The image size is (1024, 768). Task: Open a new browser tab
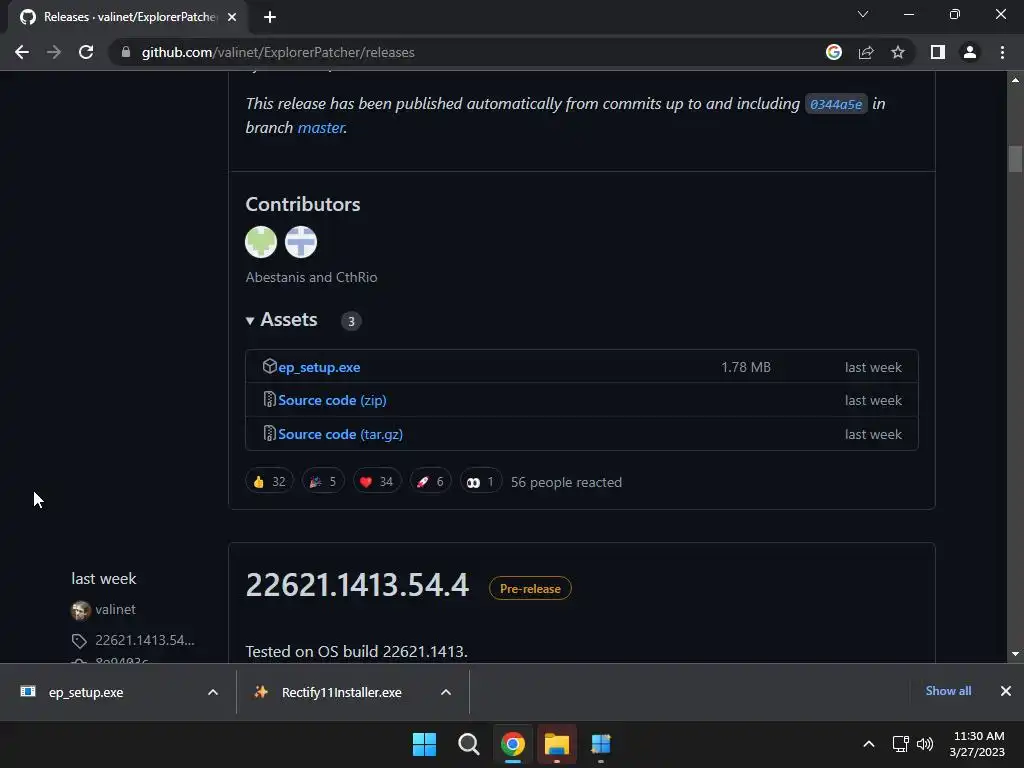tap(270, 17)
